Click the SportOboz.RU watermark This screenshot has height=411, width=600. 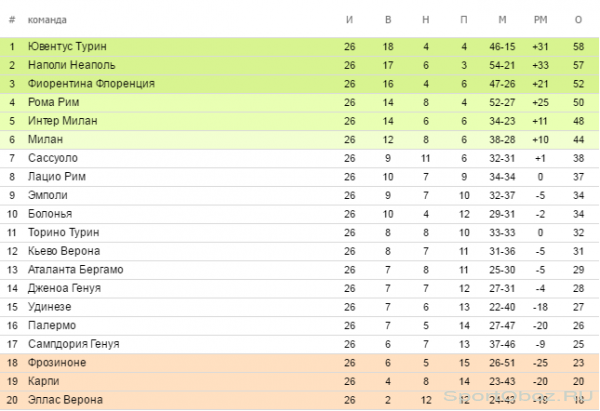(x=518, y=396)
